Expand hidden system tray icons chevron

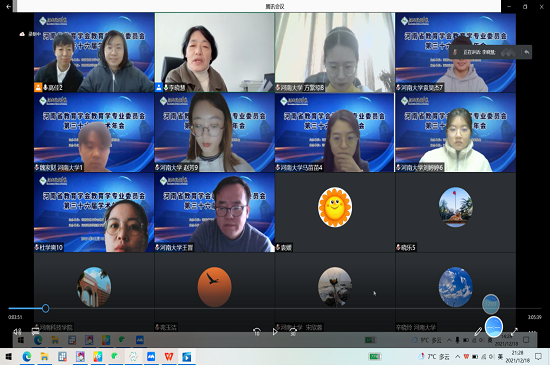point(457,357)
